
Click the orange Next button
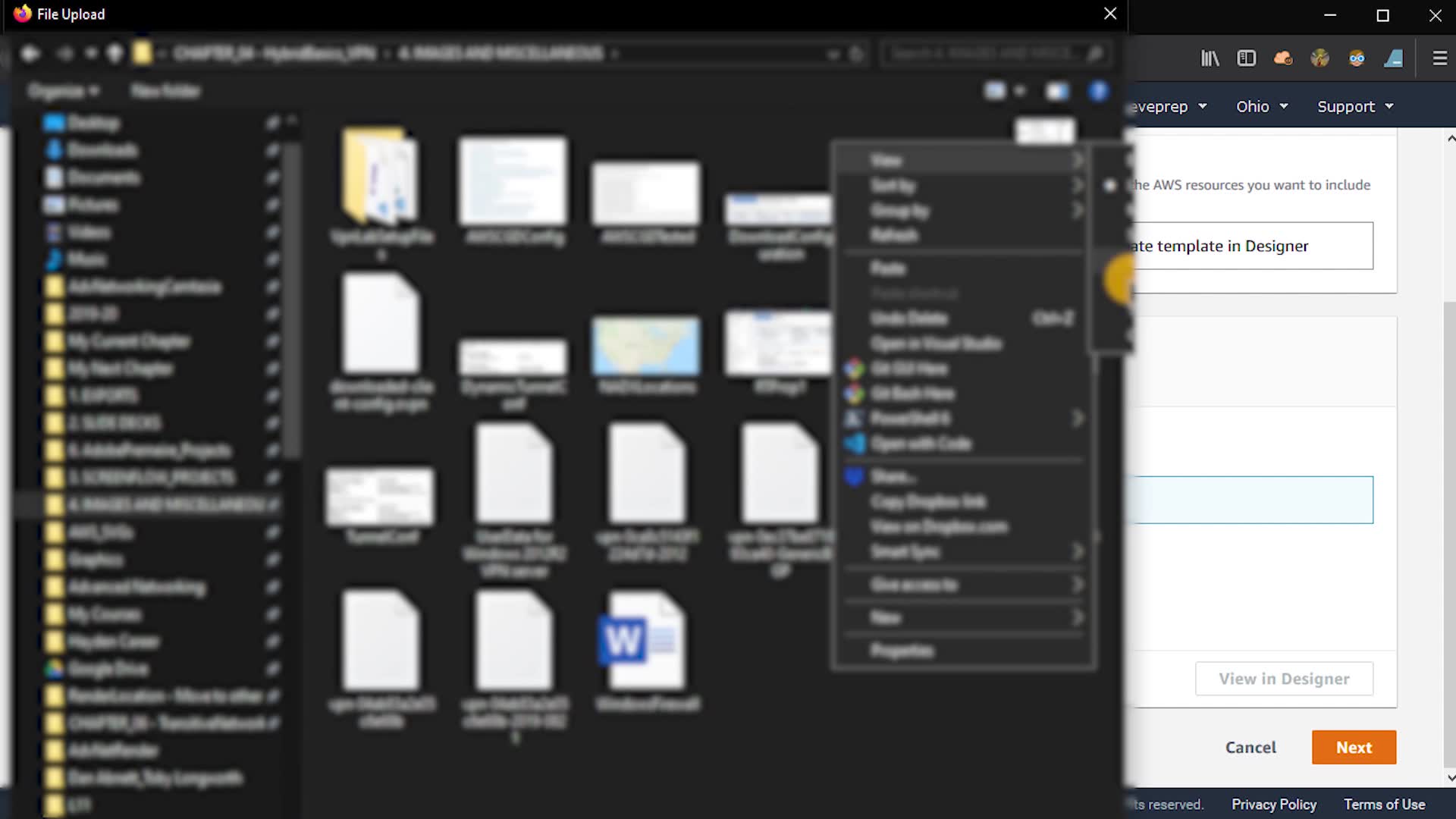click(x=1354, y=747)
